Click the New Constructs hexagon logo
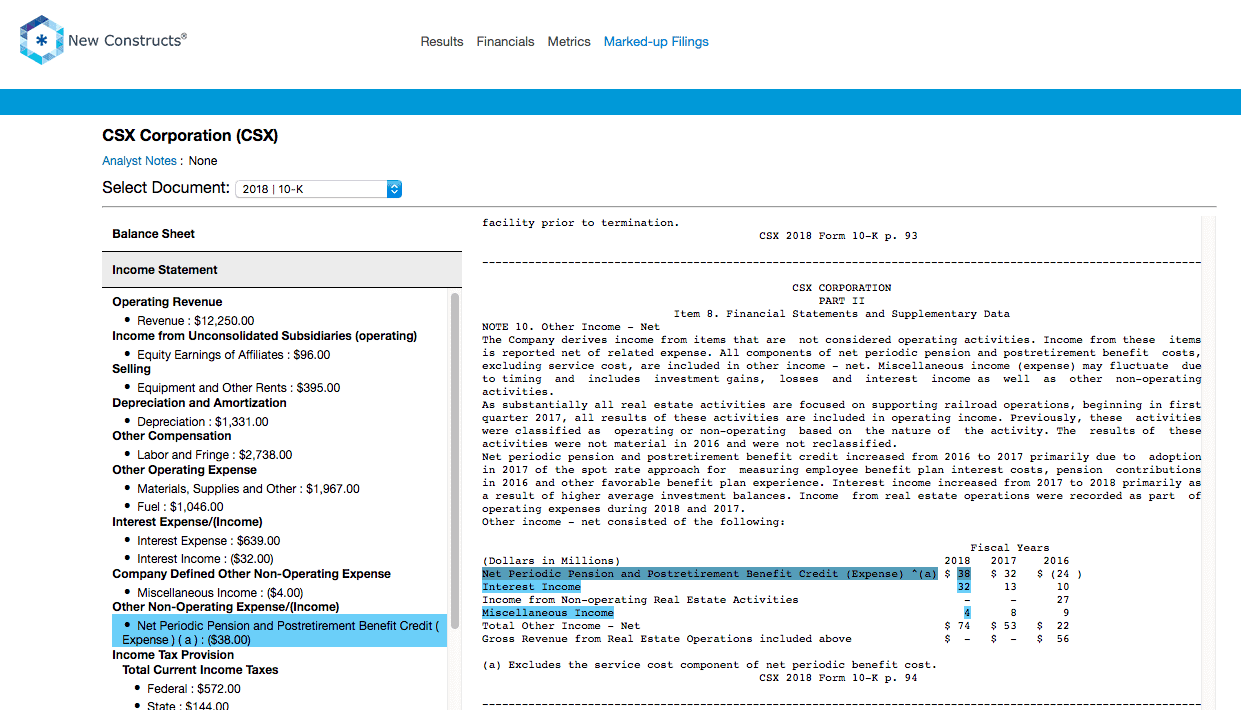 pyautogui.click(x=42, y=41)
